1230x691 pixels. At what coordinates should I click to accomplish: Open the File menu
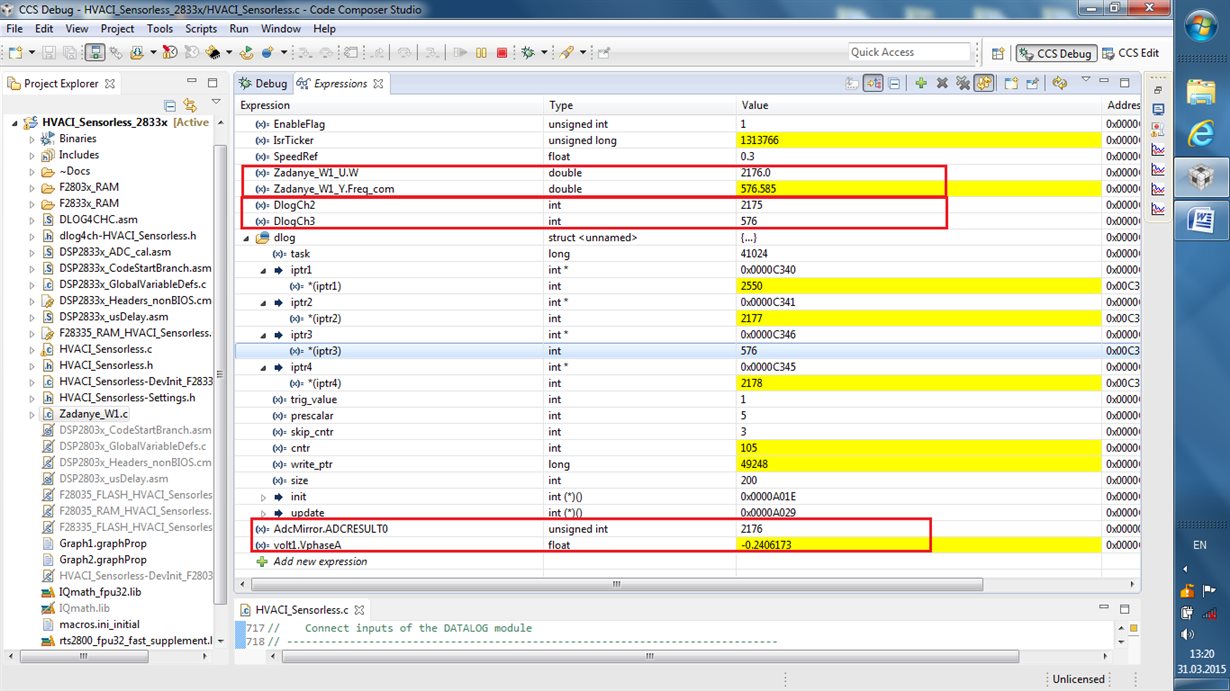click(14, 29)
